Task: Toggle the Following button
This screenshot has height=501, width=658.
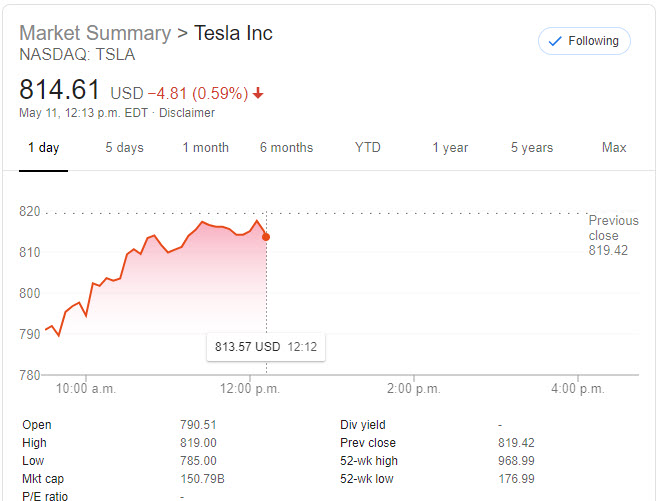Action: tap(584, 41)
